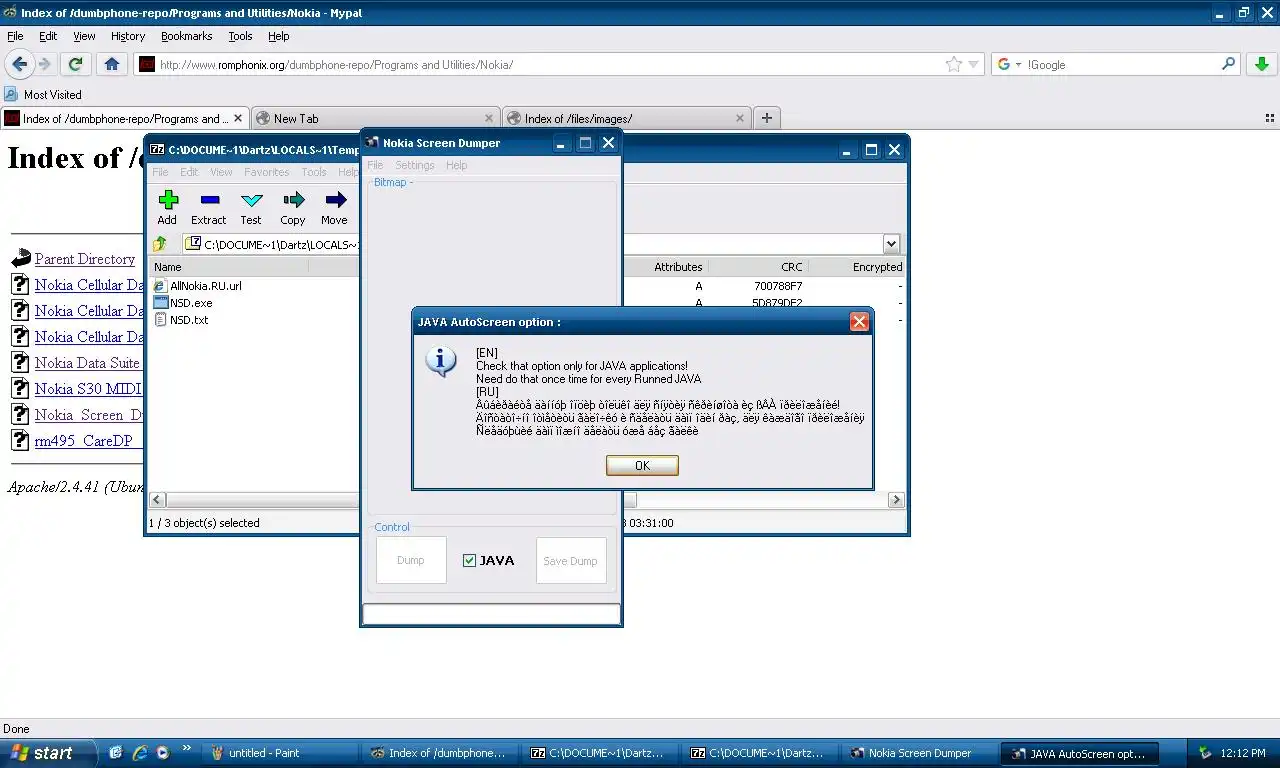Switch to untitled - Paint taskbar button
Image resolution: width=1280 pixels, height=768 pixels.
[279, 753]
